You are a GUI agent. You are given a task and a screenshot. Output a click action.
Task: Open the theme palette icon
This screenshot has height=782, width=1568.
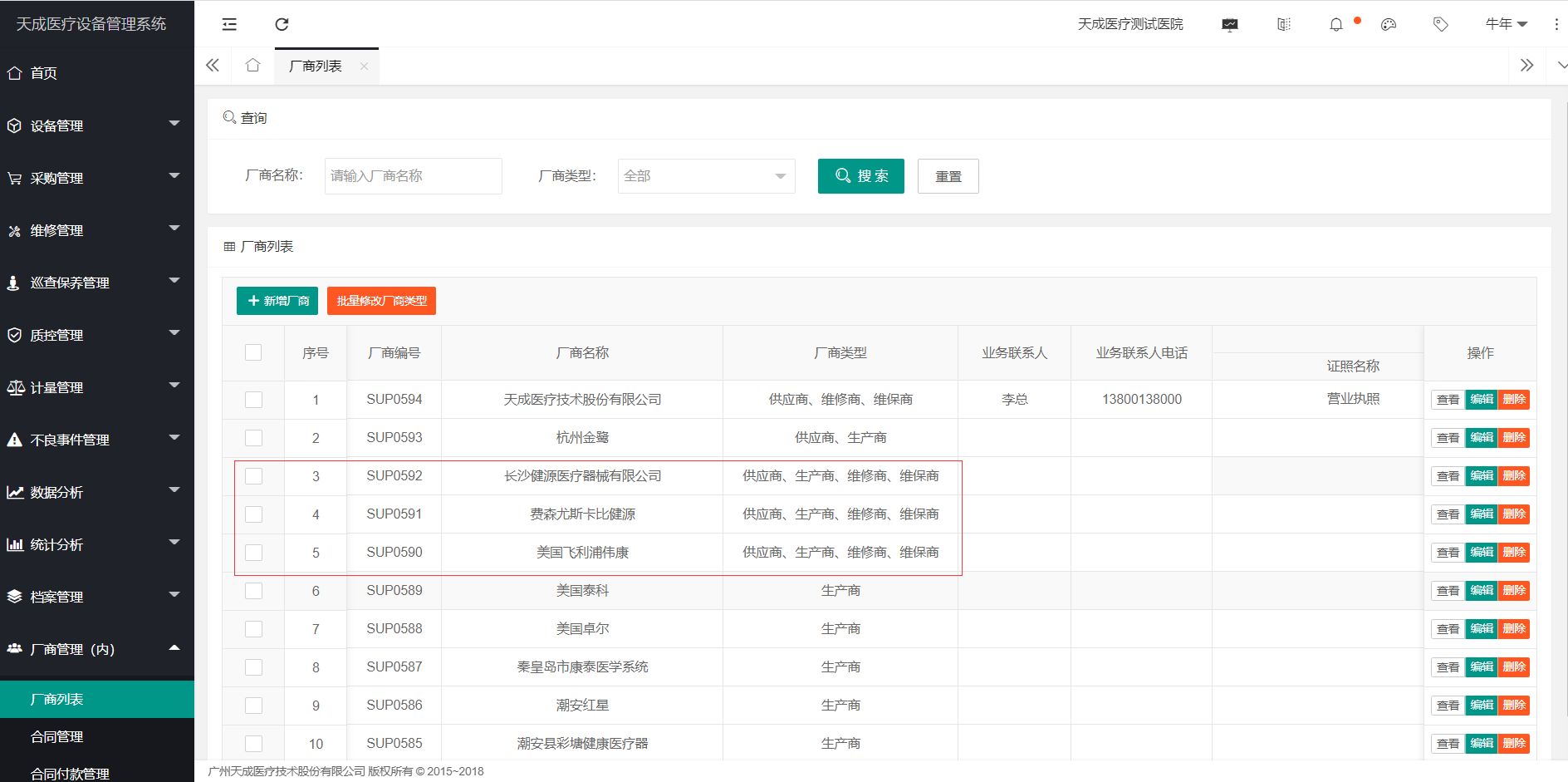[1389, 24]
